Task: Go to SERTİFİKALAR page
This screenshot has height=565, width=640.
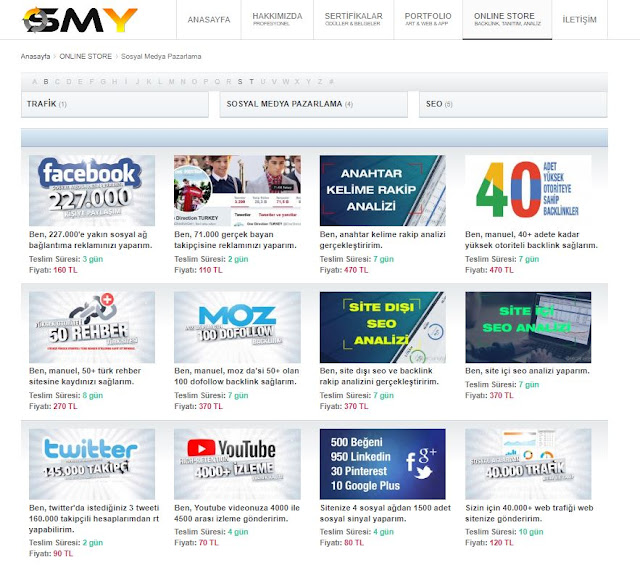Action: pos(353,20)
